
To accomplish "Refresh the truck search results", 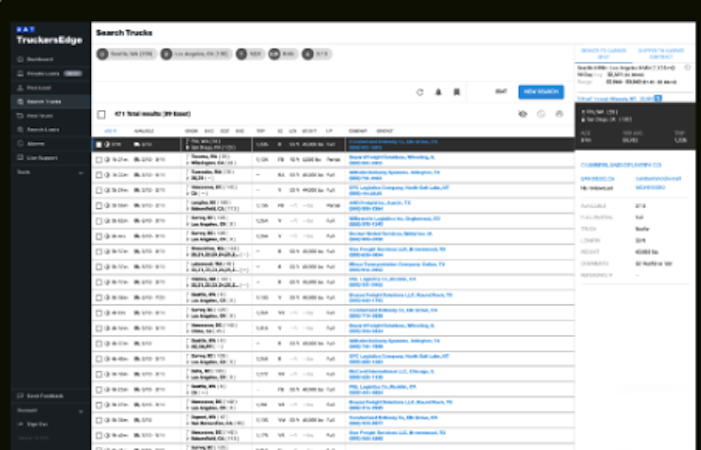I will coord(419,92).
